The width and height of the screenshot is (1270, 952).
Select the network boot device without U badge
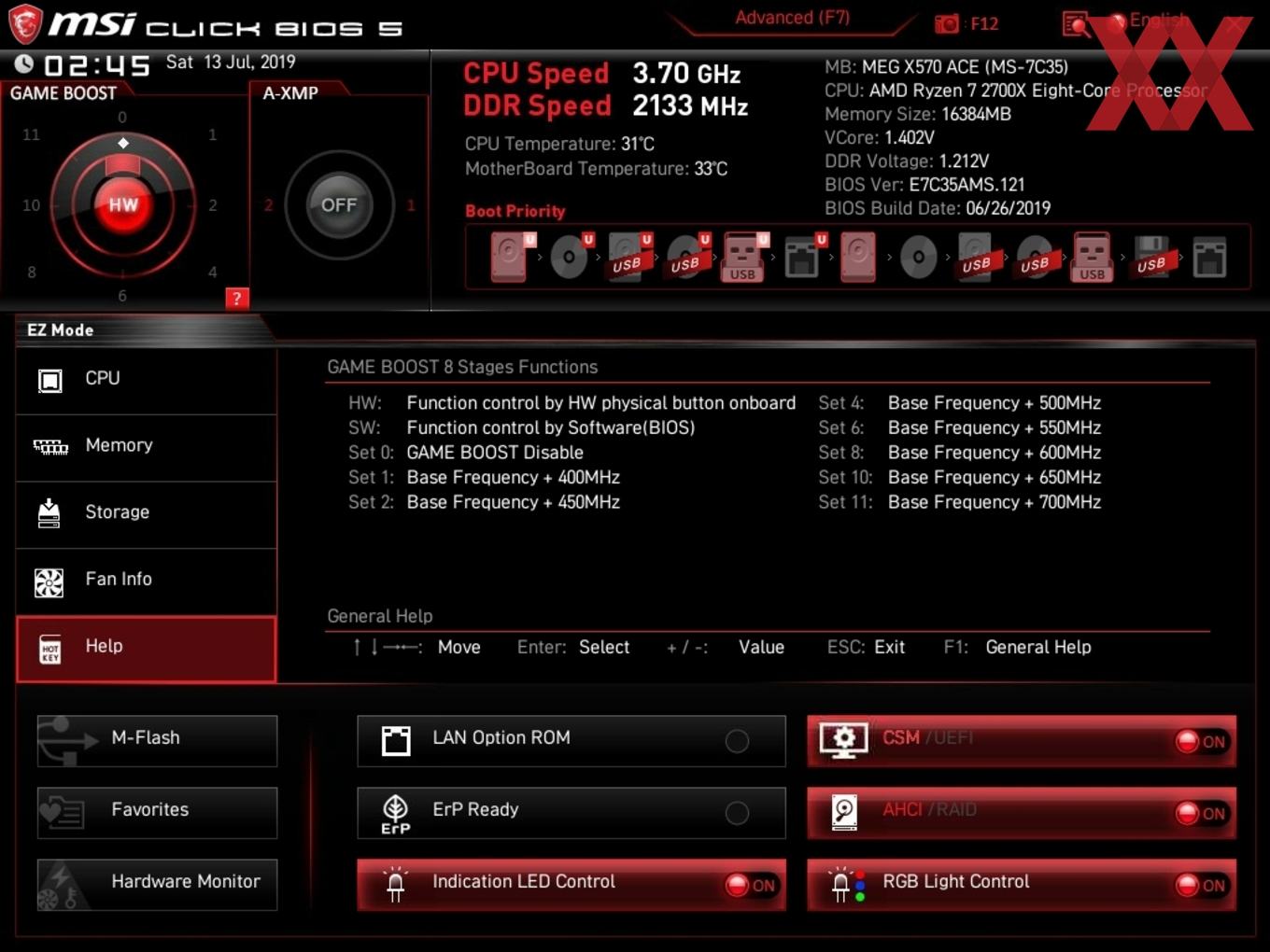point(1209,257)
